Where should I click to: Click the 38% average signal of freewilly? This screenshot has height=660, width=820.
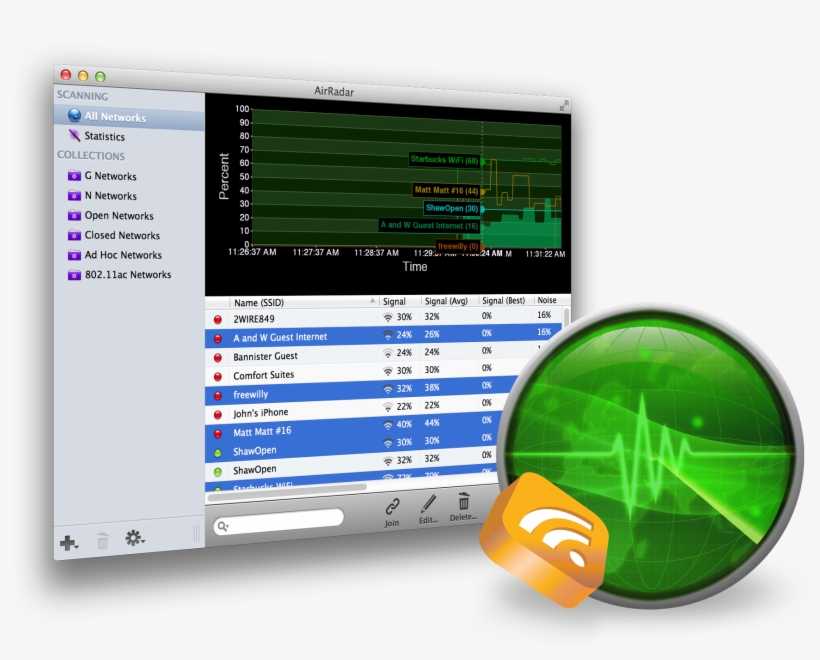pos(432,388)
